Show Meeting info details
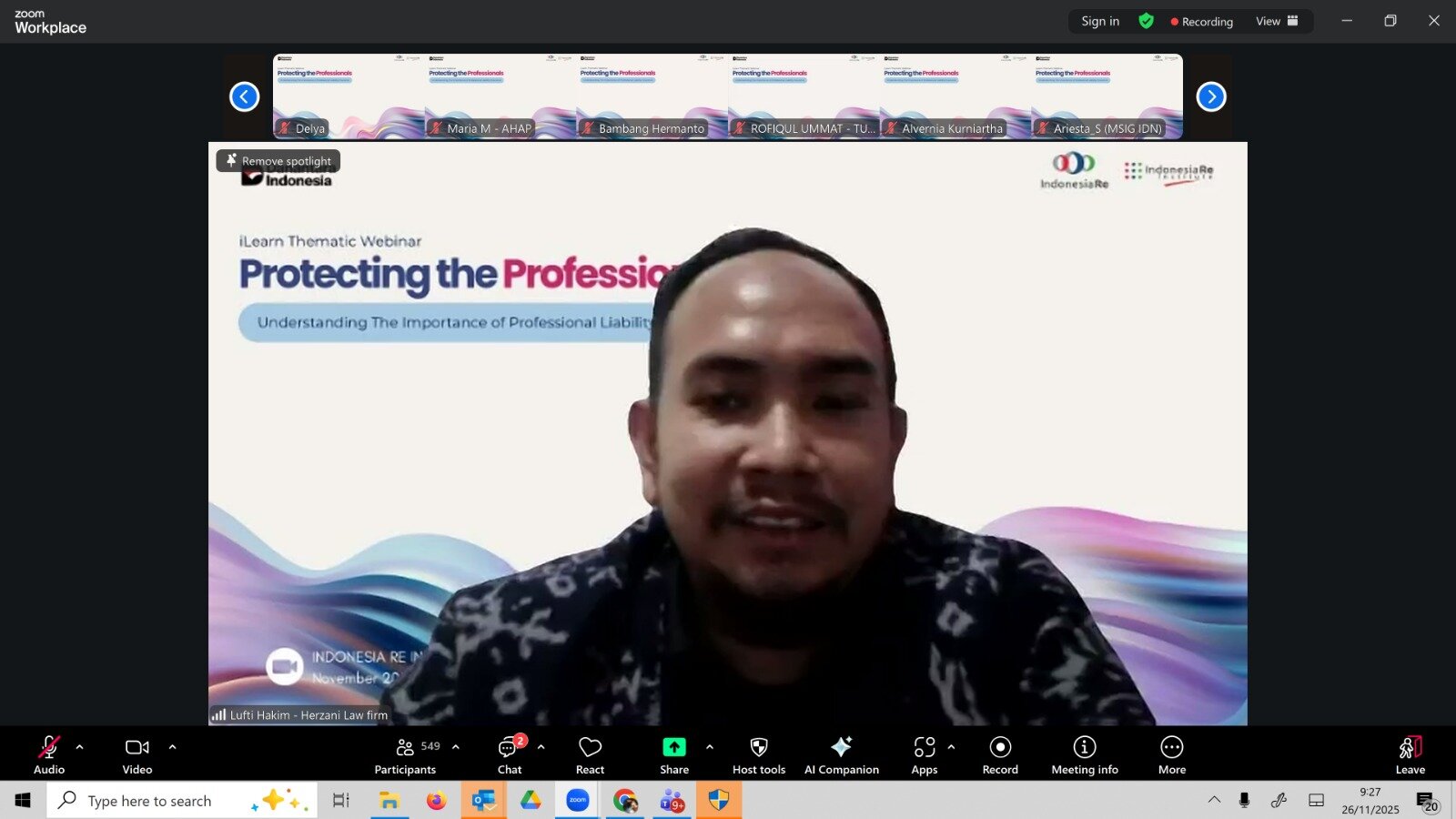Viewport: 1456px width, 819px height. 1085,754
